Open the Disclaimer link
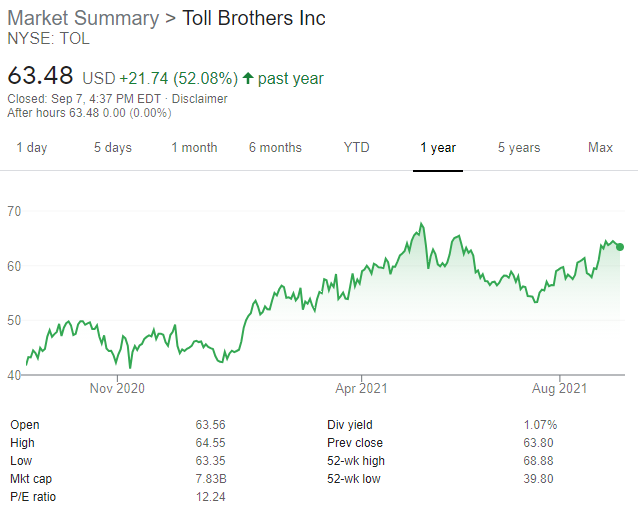This screenshot has height=513, width=638. point(201,99)
